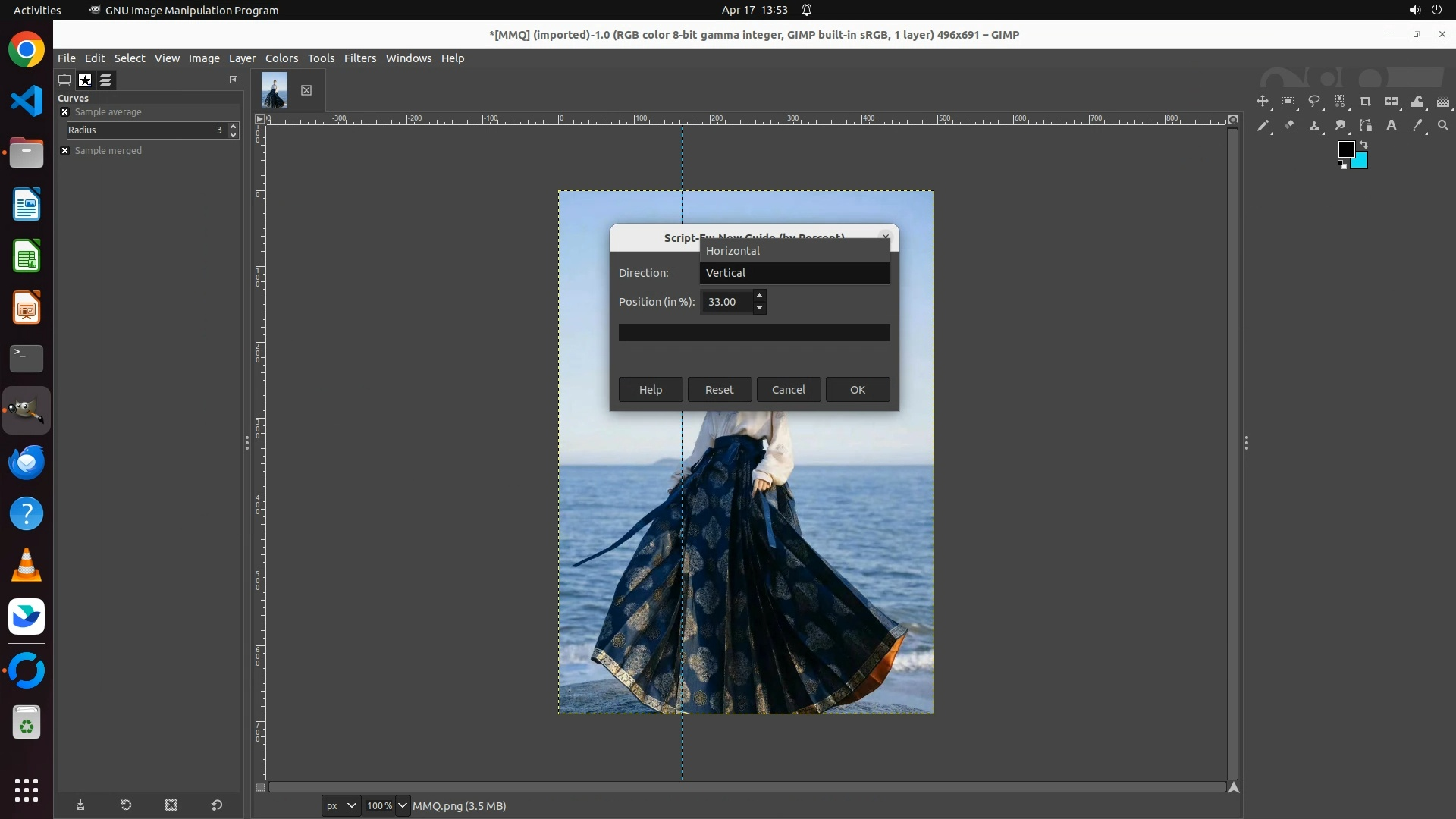Select the Move tool
1456x819 pixels.
click(x=1263, y=102)
